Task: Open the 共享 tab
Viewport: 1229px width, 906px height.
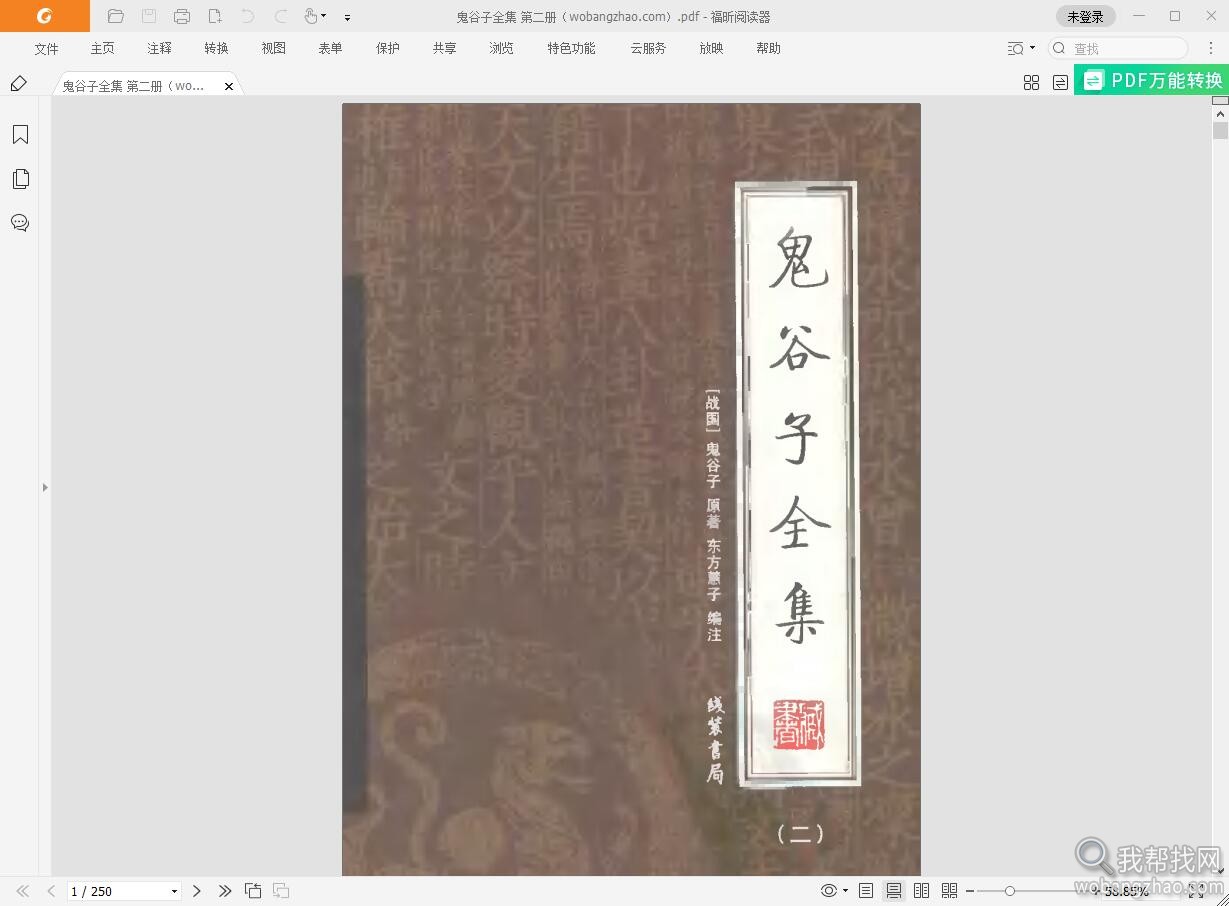Action: click(x=445, y=48)
